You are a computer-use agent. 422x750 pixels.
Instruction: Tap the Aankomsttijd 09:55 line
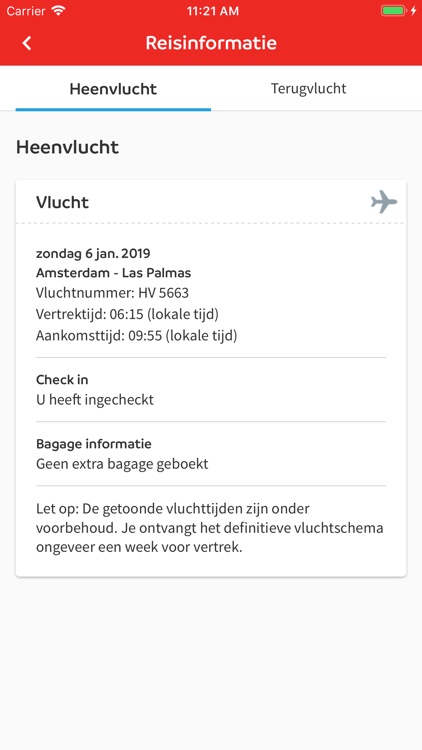136,336
